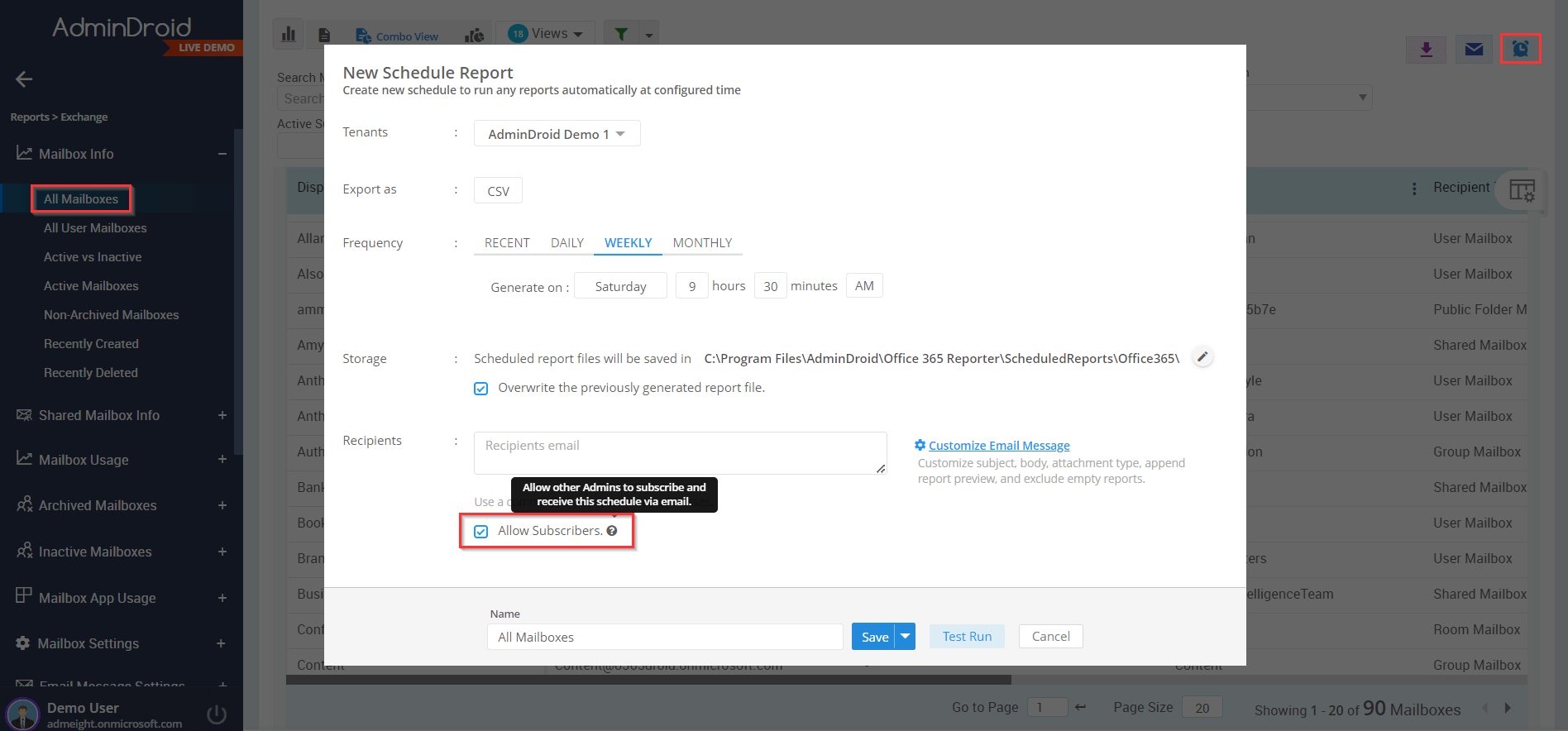Uncheck the Allow Subscribers checkbox
1568x731 pixels.
(x=481, y=532)
